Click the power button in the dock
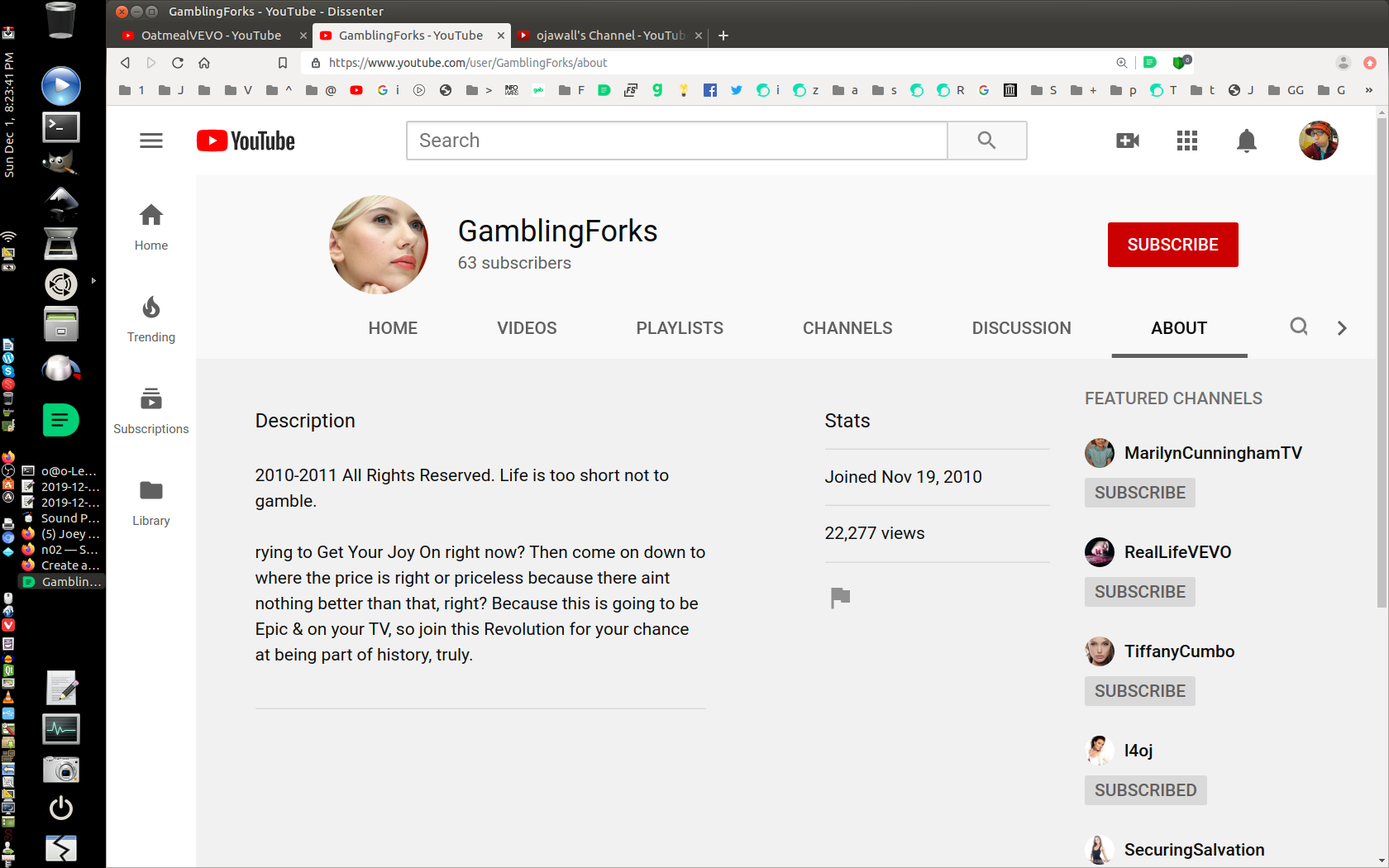 (61, 808)
